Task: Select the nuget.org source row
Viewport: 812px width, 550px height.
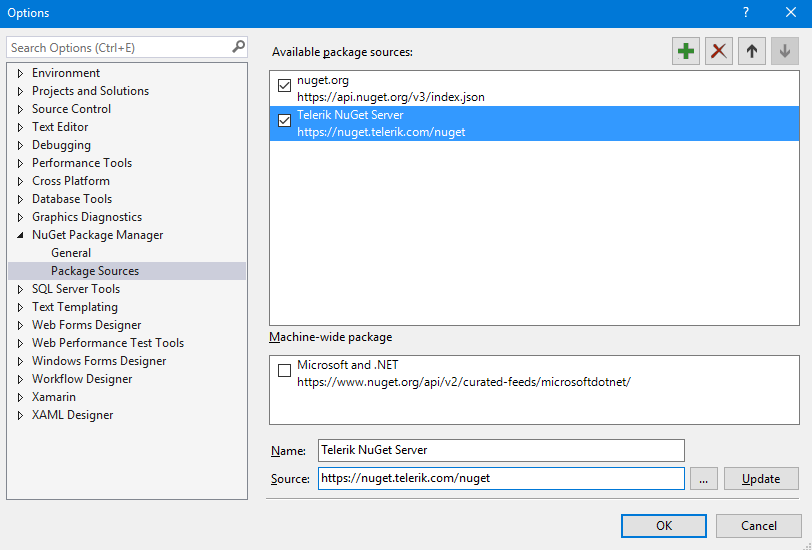Action: 534,89
